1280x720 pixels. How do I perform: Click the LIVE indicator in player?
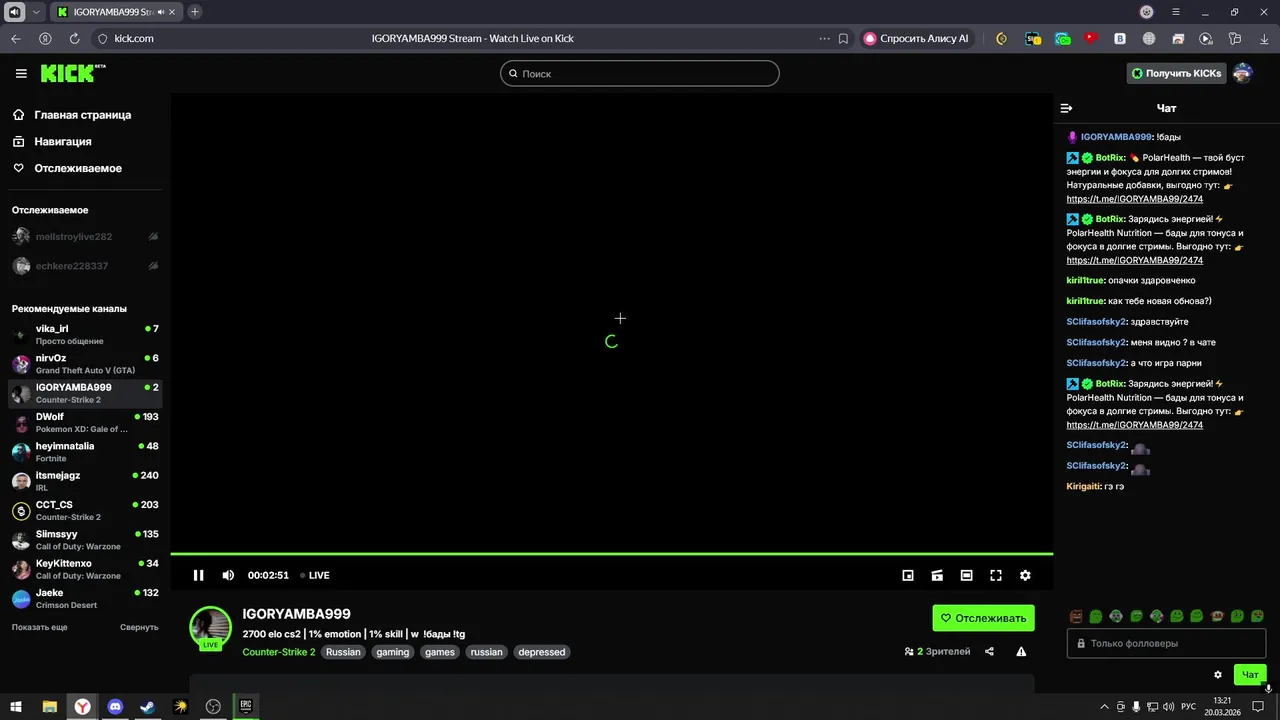tap(315, 575)
